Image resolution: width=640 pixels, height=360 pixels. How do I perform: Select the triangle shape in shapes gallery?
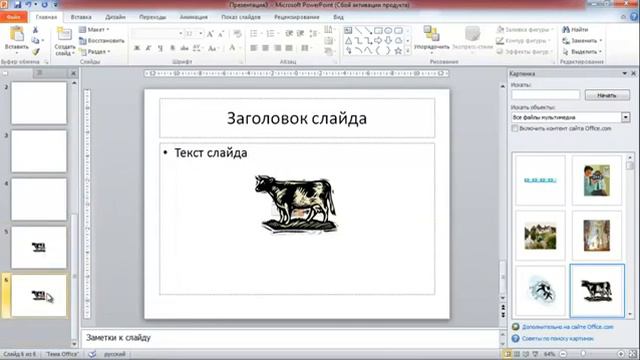[x=348, y=40]
